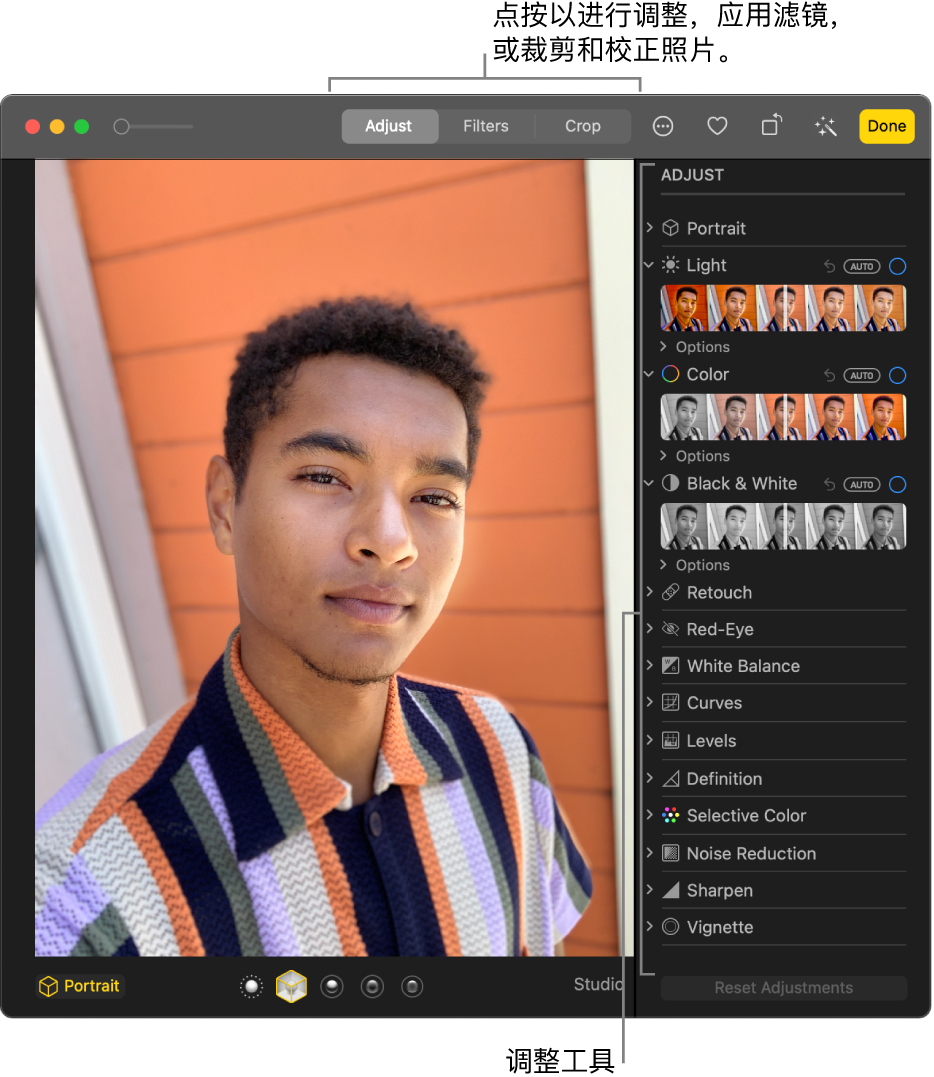Apply auto enhance with magic wand
Screen dimensions: 934x1077
(x=825, y=126)
